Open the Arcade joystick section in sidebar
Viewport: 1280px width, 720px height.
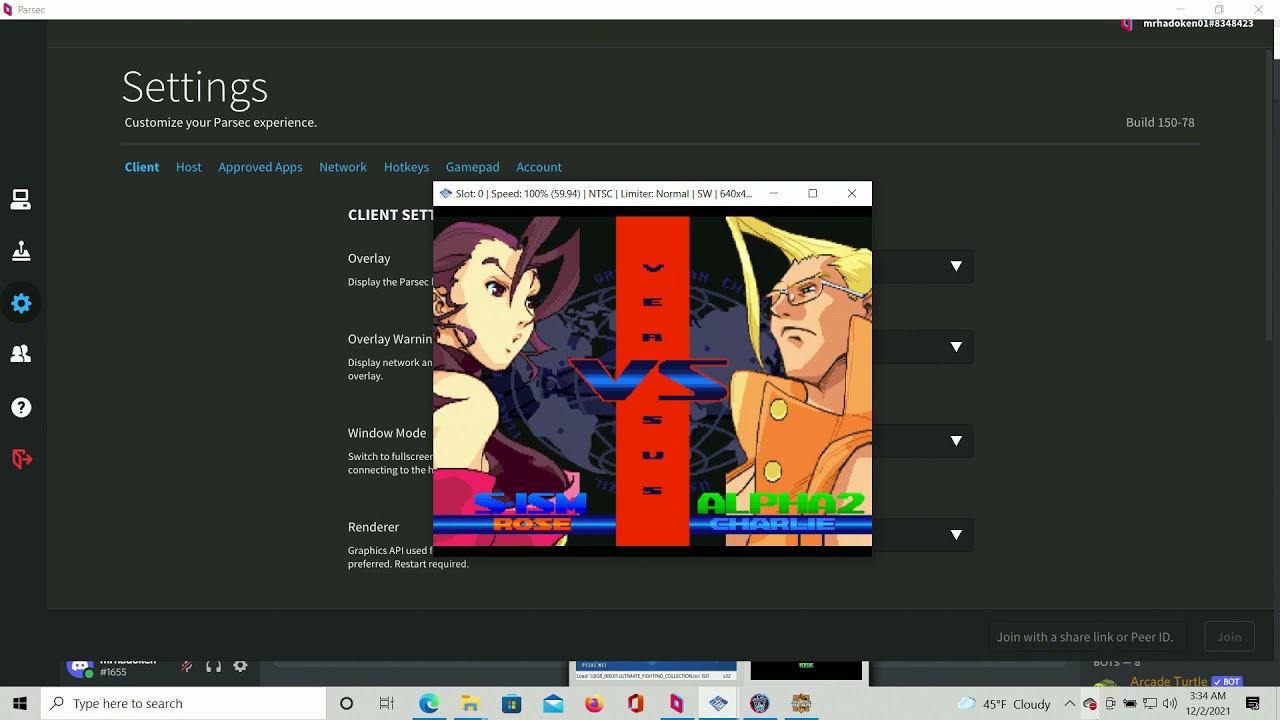coord(21,251)
